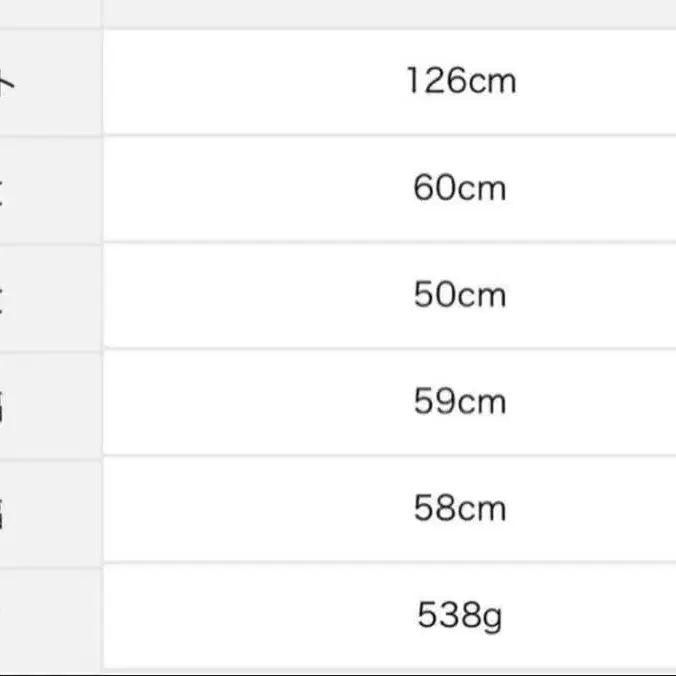Click the row divider between 60cm and 50cm
The image size is (676, 676).
pos(390,242)
